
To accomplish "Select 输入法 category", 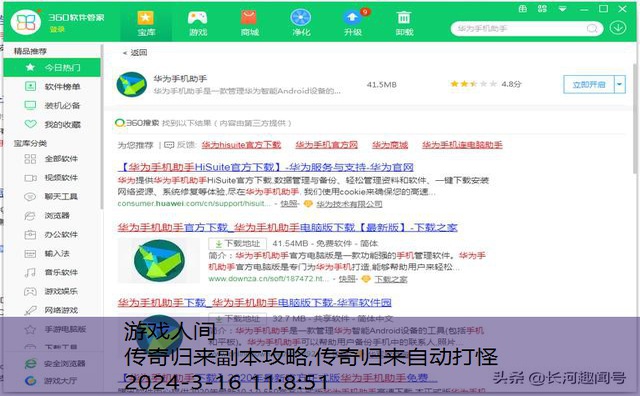I will pyautogui.click(x=52, y=254).
